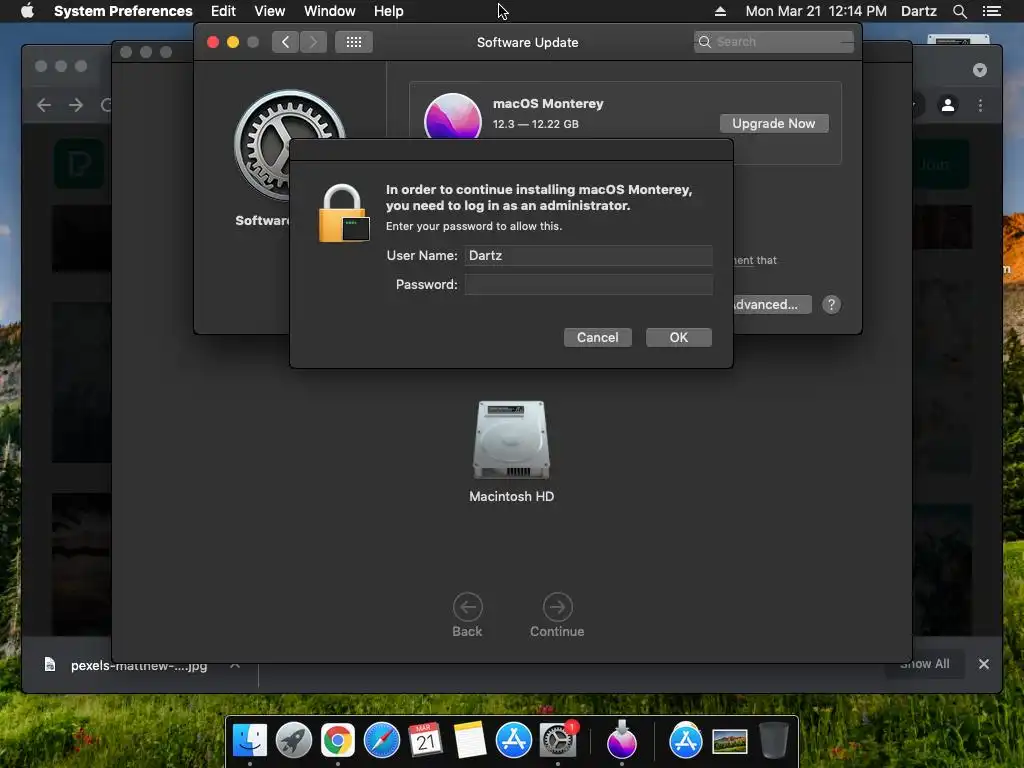
Task: Open Safari from the Dock
Action: pos(381,740)
